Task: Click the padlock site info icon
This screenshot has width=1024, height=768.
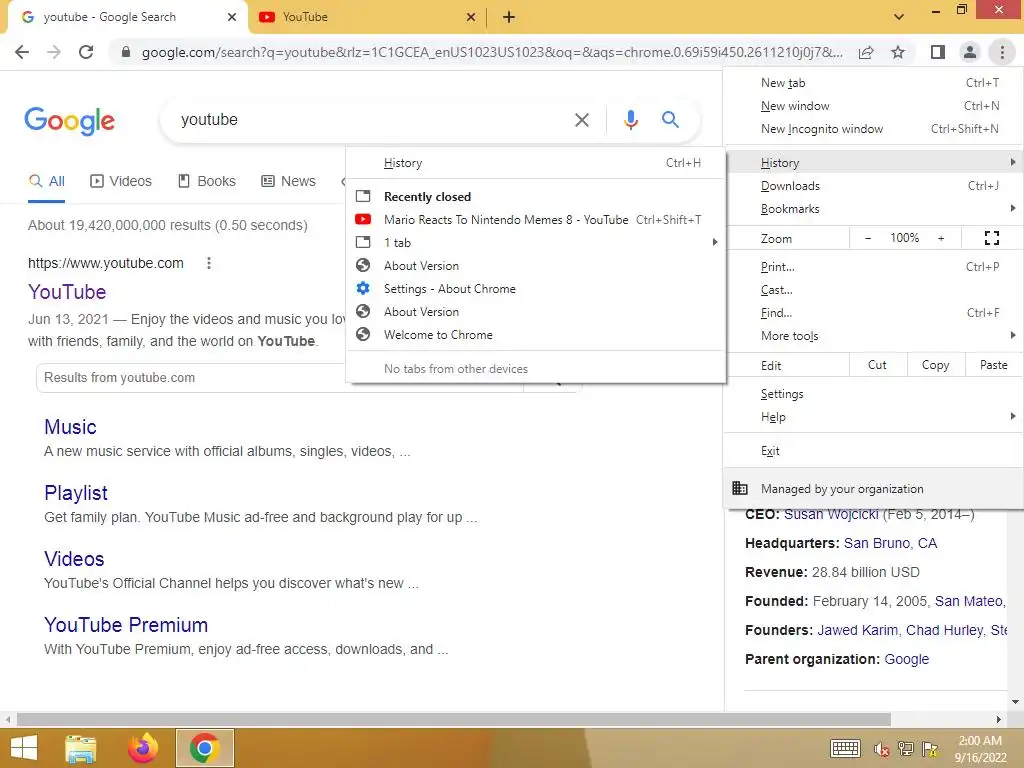Action: pyautogui.click(x=126, y=52)
